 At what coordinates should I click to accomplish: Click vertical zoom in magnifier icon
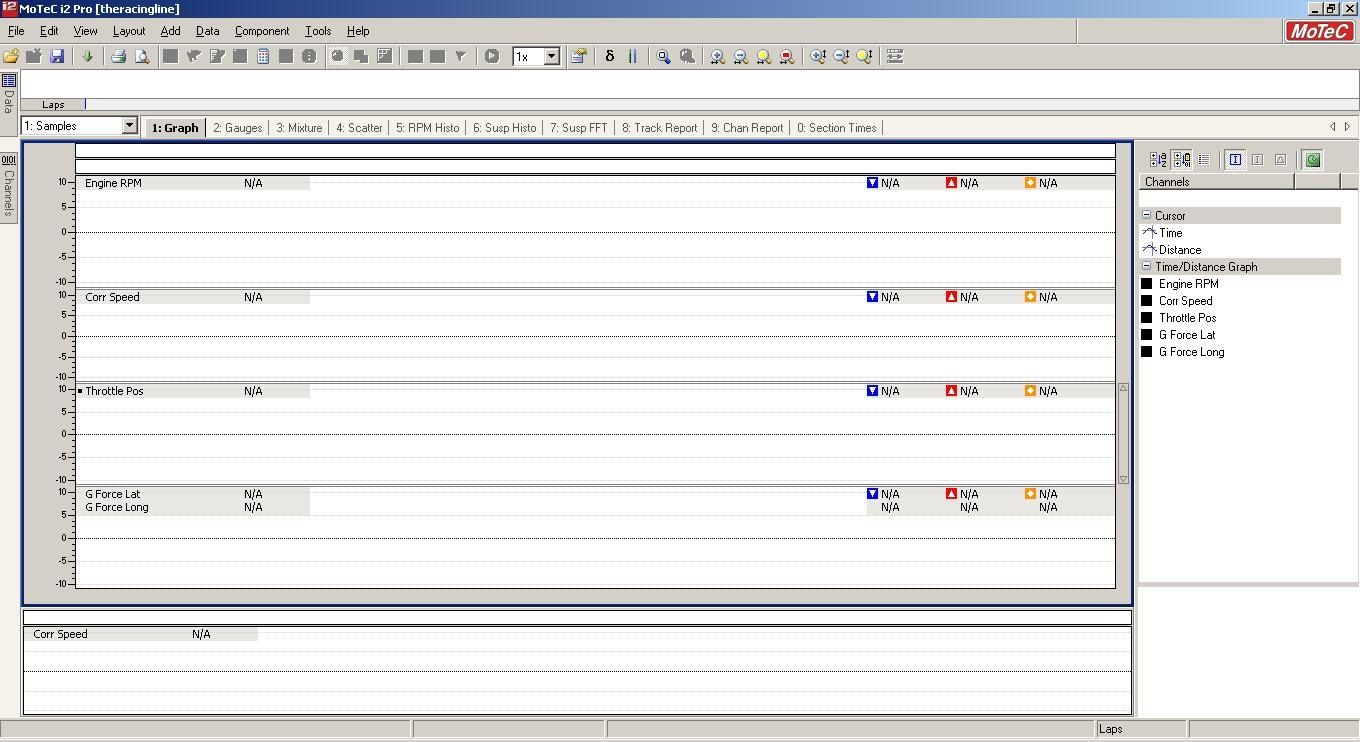[x=818, y=57]
